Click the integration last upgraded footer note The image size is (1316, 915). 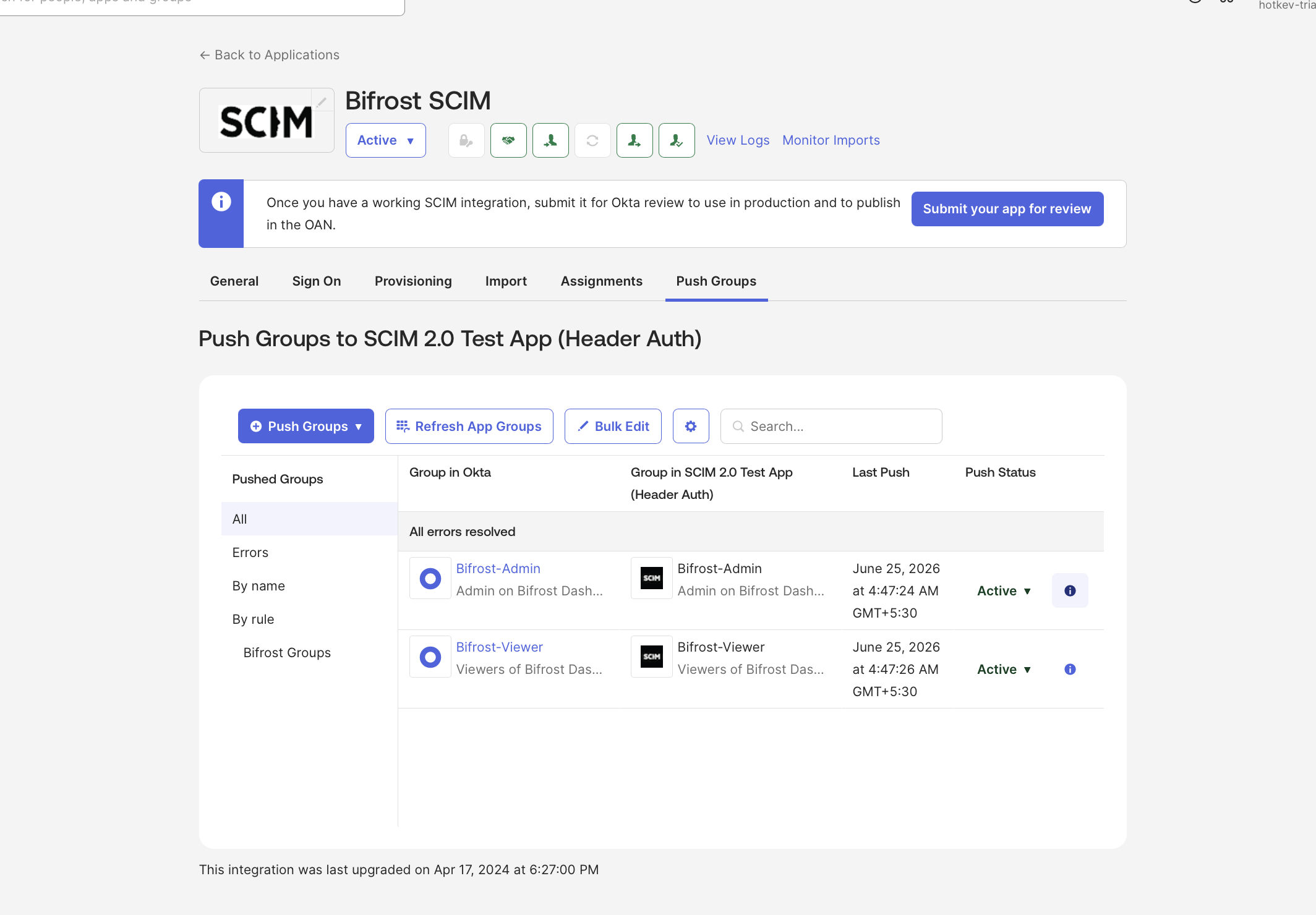click(x=399, y=870)
